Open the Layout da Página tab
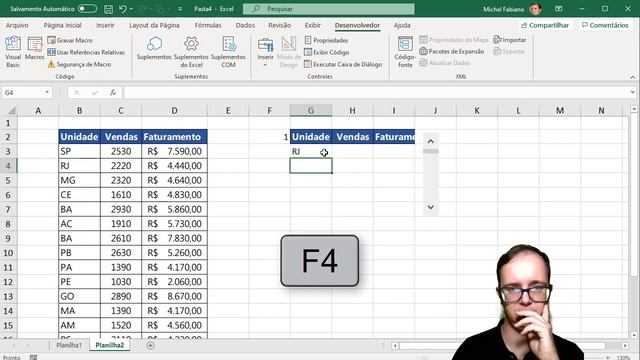The height and width of the screenshot is (360, 640). click(154, 25)
